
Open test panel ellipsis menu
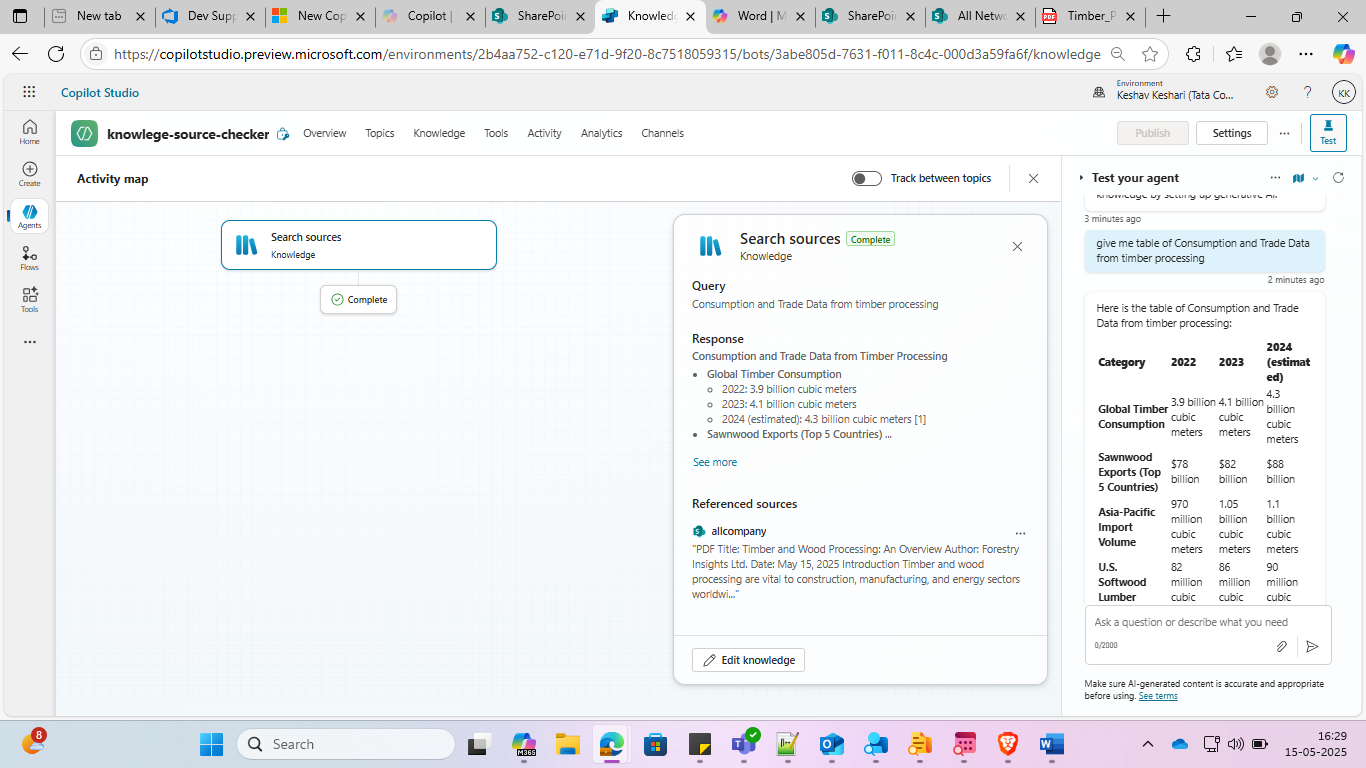click(x=1275, y=178)
